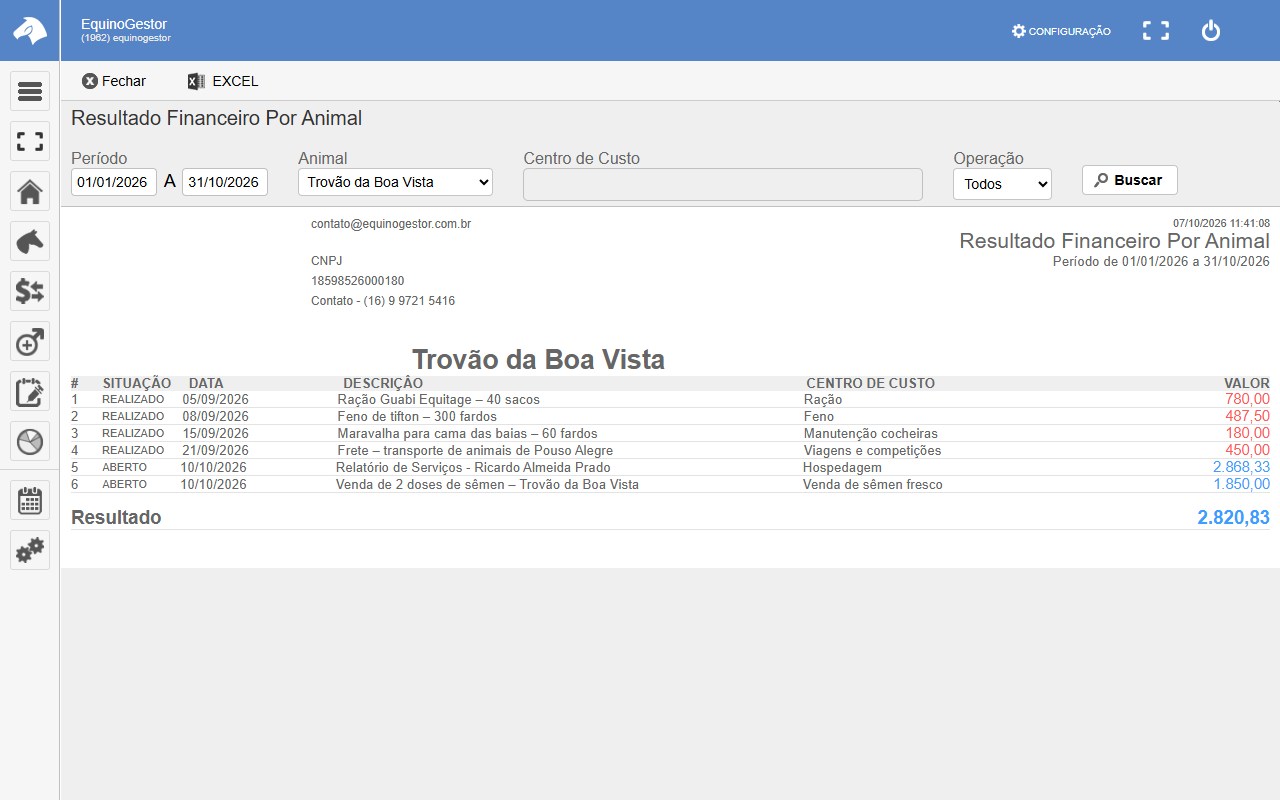Open the reproduction gender symbol section

click(30, 341)
